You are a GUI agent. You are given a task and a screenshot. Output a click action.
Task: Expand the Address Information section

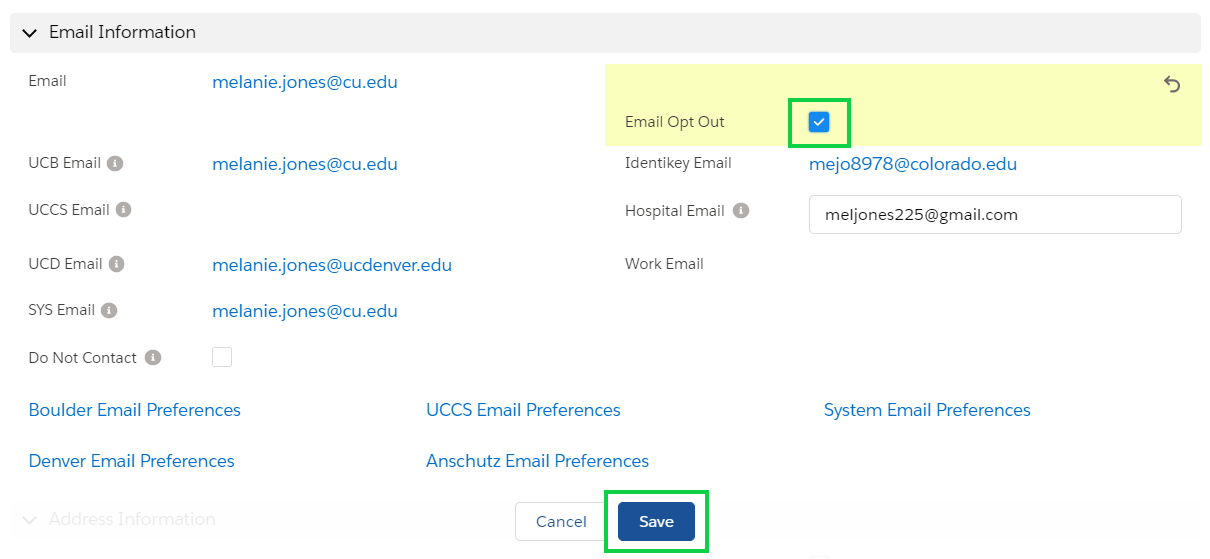click(x=29, y=520)
